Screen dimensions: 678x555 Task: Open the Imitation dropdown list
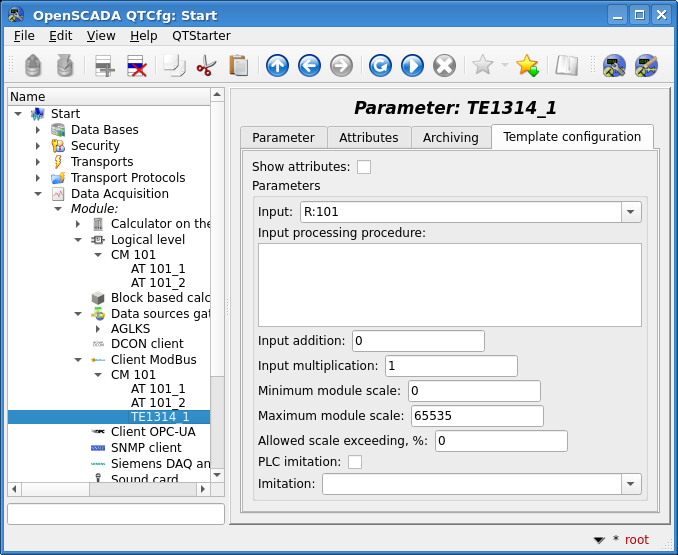[630, 484]
